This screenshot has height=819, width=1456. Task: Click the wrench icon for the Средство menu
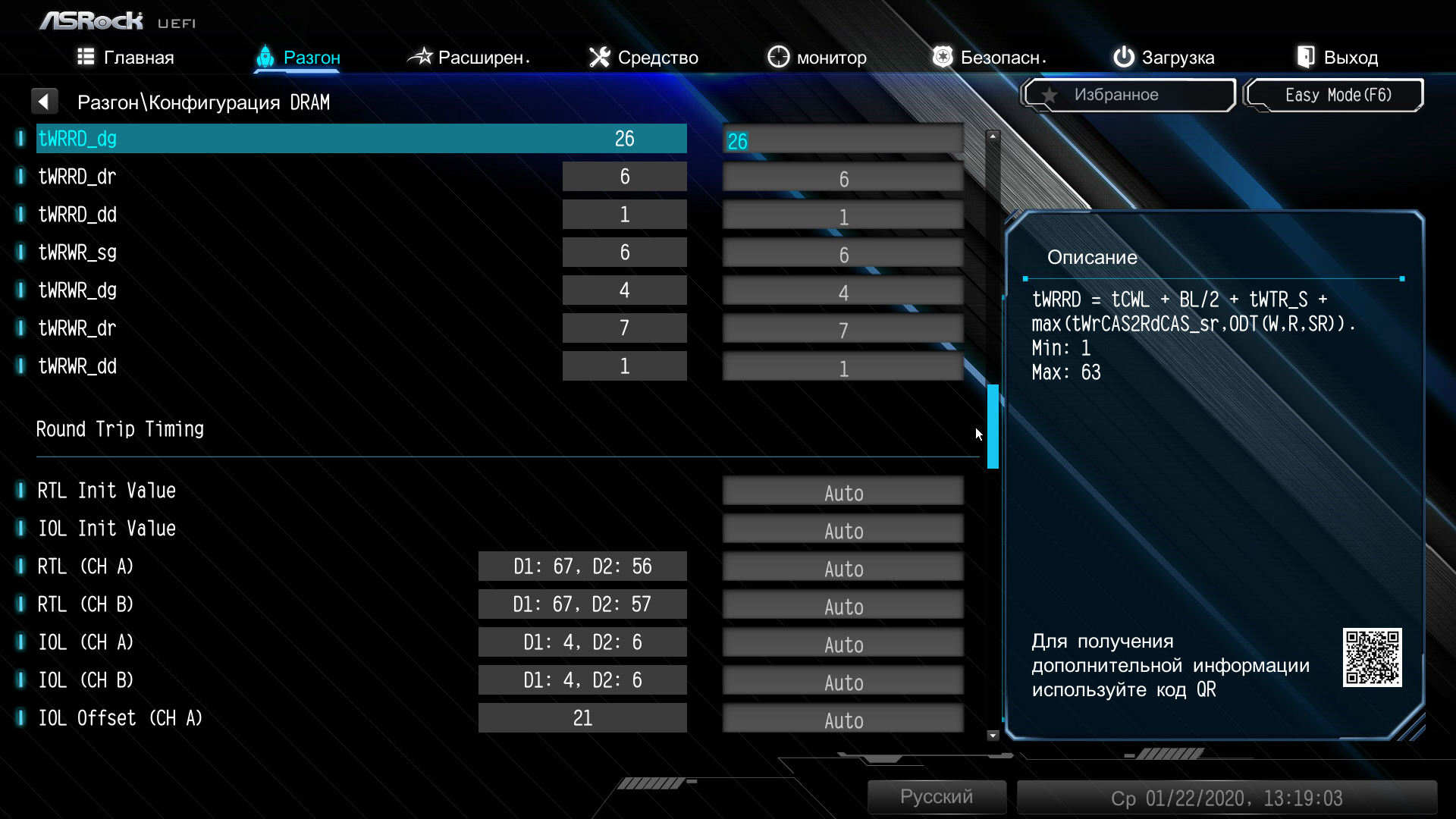pos(599,57)
